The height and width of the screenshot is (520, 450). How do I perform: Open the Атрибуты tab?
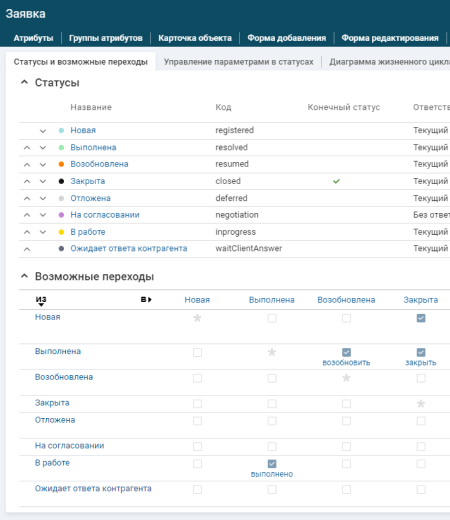coord(33,38)
